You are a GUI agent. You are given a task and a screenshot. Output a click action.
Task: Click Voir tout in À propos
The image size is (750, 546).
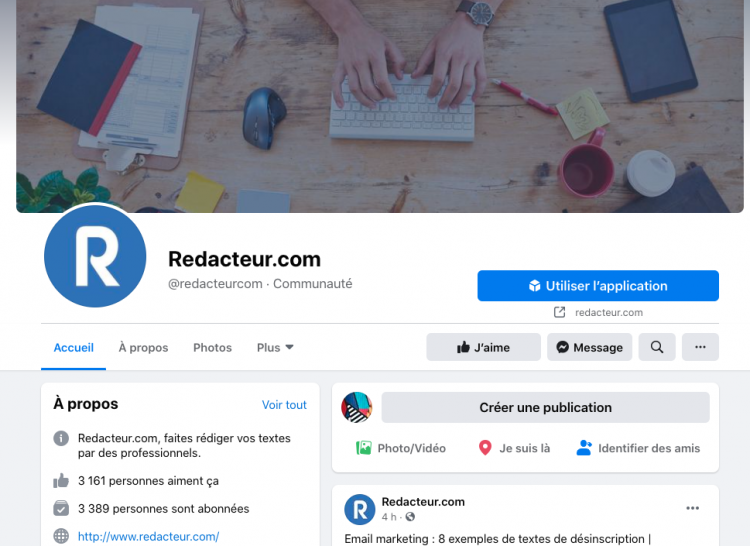[x=284, y=405]
